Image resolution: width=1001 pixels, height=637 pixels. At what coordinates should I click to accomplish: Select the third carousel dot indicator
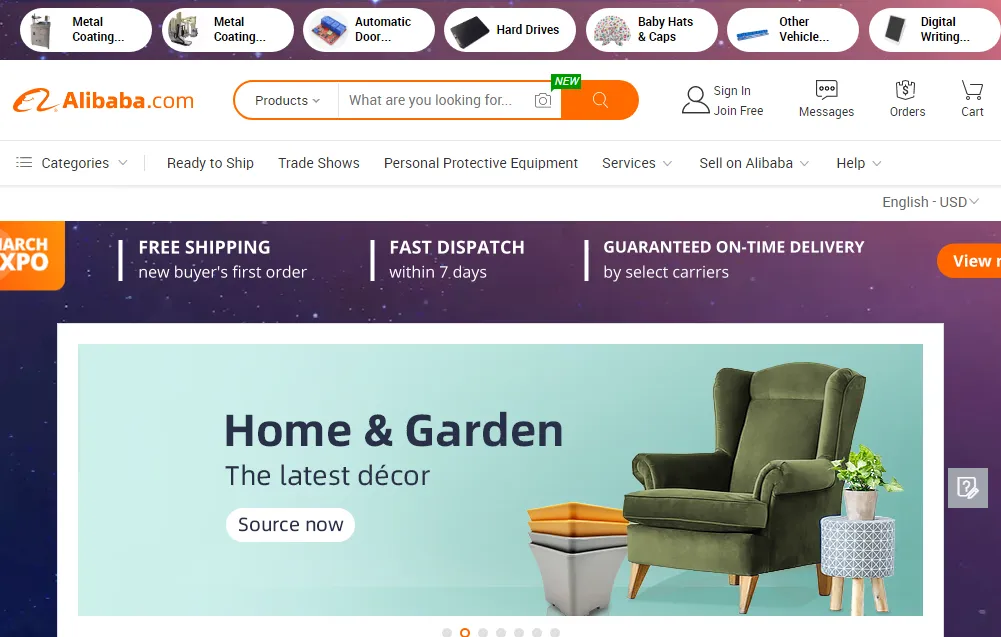(483, 632)
